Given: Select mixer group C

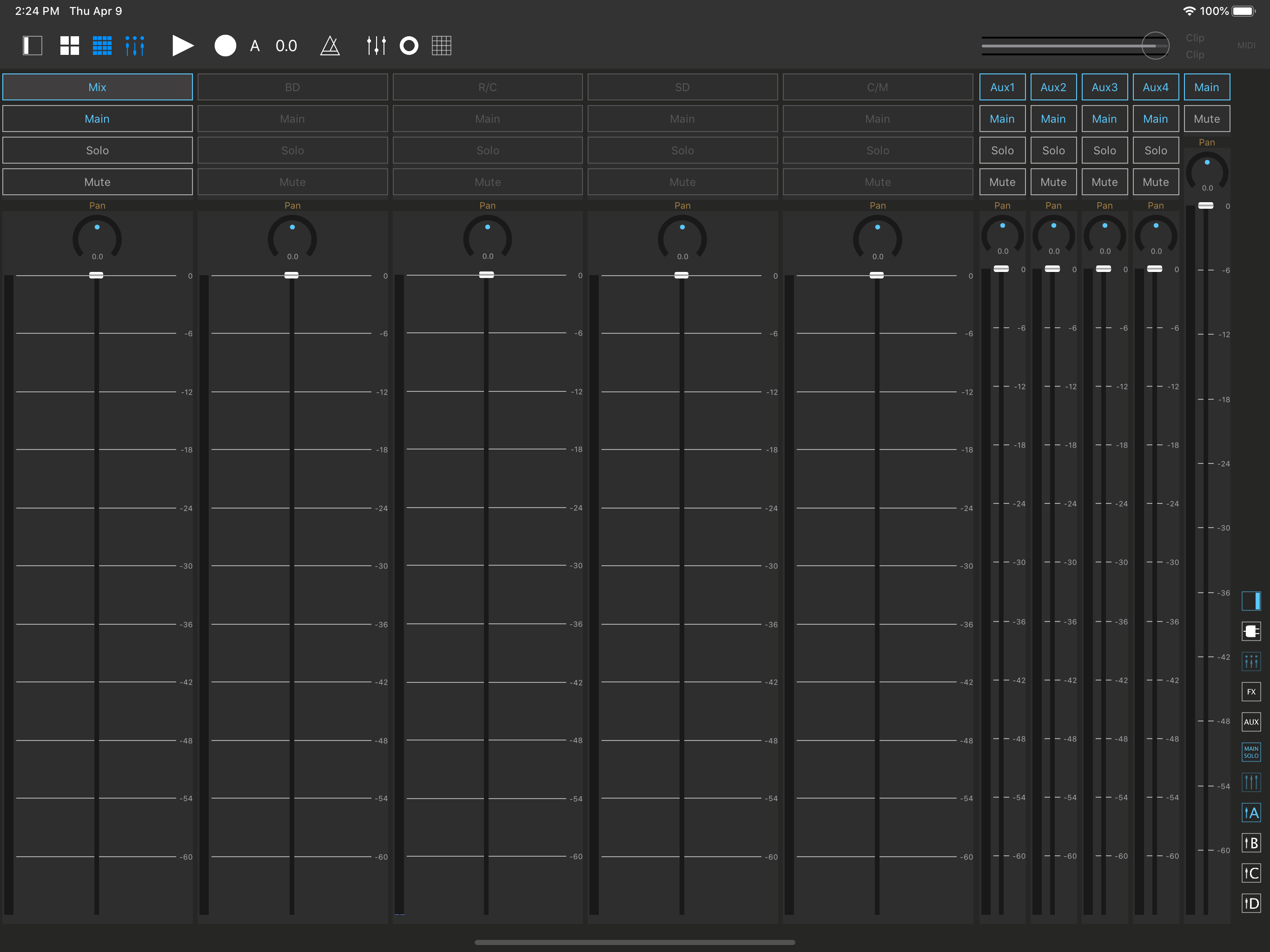Looking at the screenshot, I should (x=1251, y=873).
